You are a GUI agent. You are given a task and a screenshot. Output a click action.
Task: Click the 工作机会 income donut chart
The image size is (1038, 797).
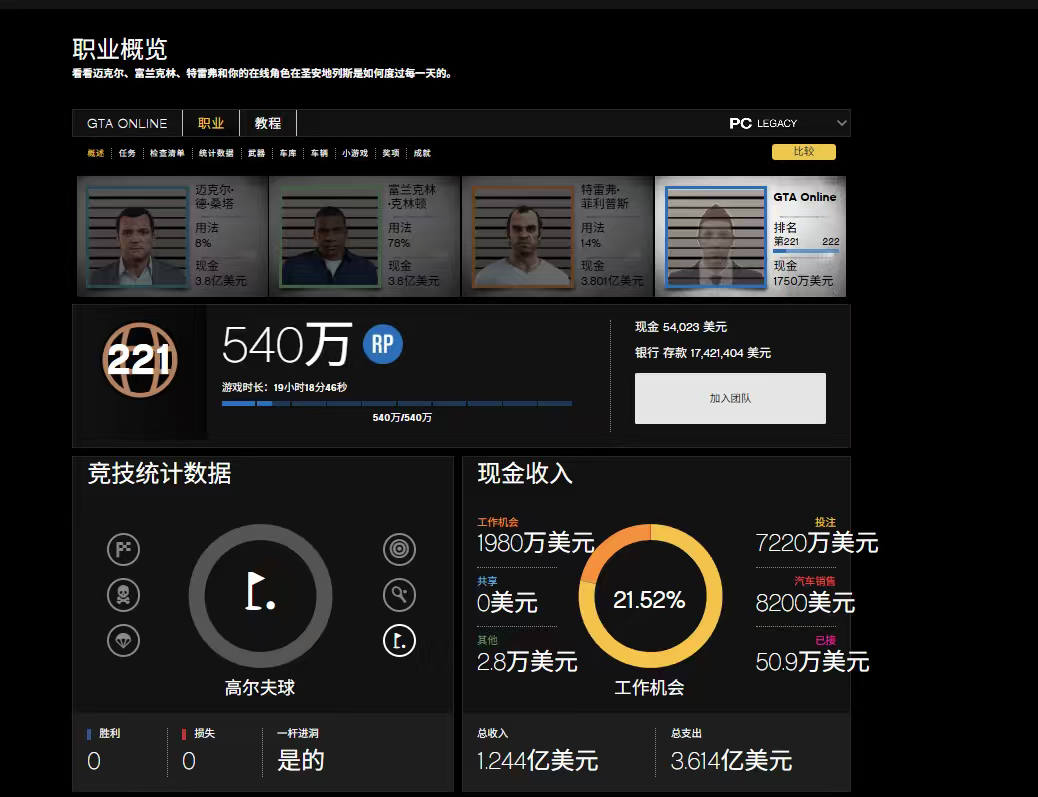pyautogui.click(x=650, y=599)
